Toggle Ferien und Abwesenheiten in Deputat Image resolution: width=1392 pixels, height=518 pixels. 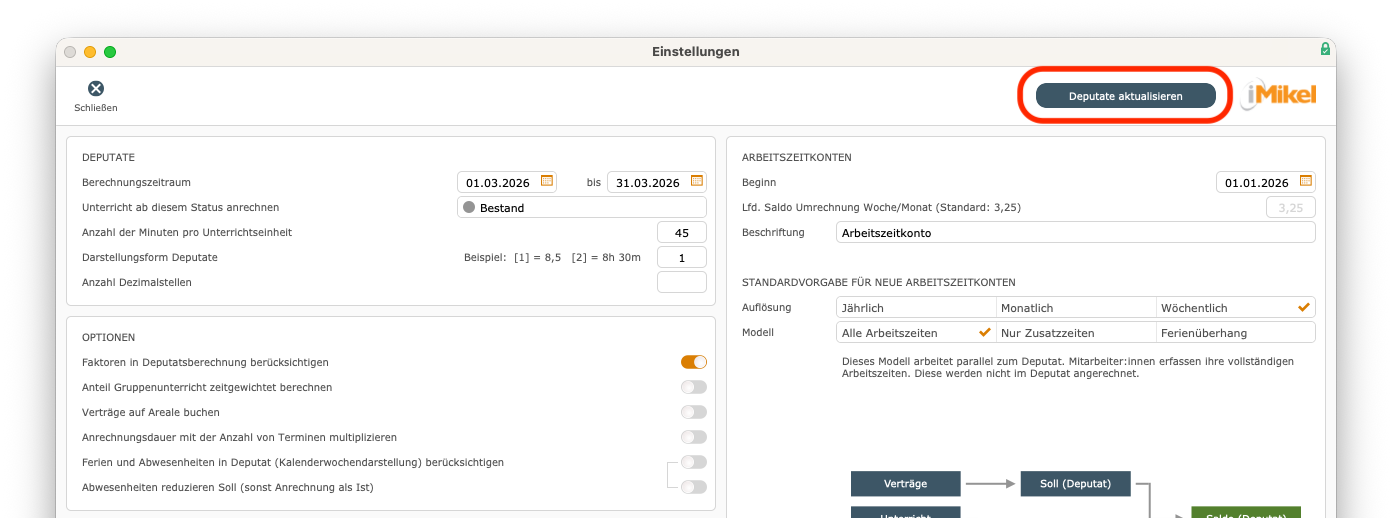(694, 462)
